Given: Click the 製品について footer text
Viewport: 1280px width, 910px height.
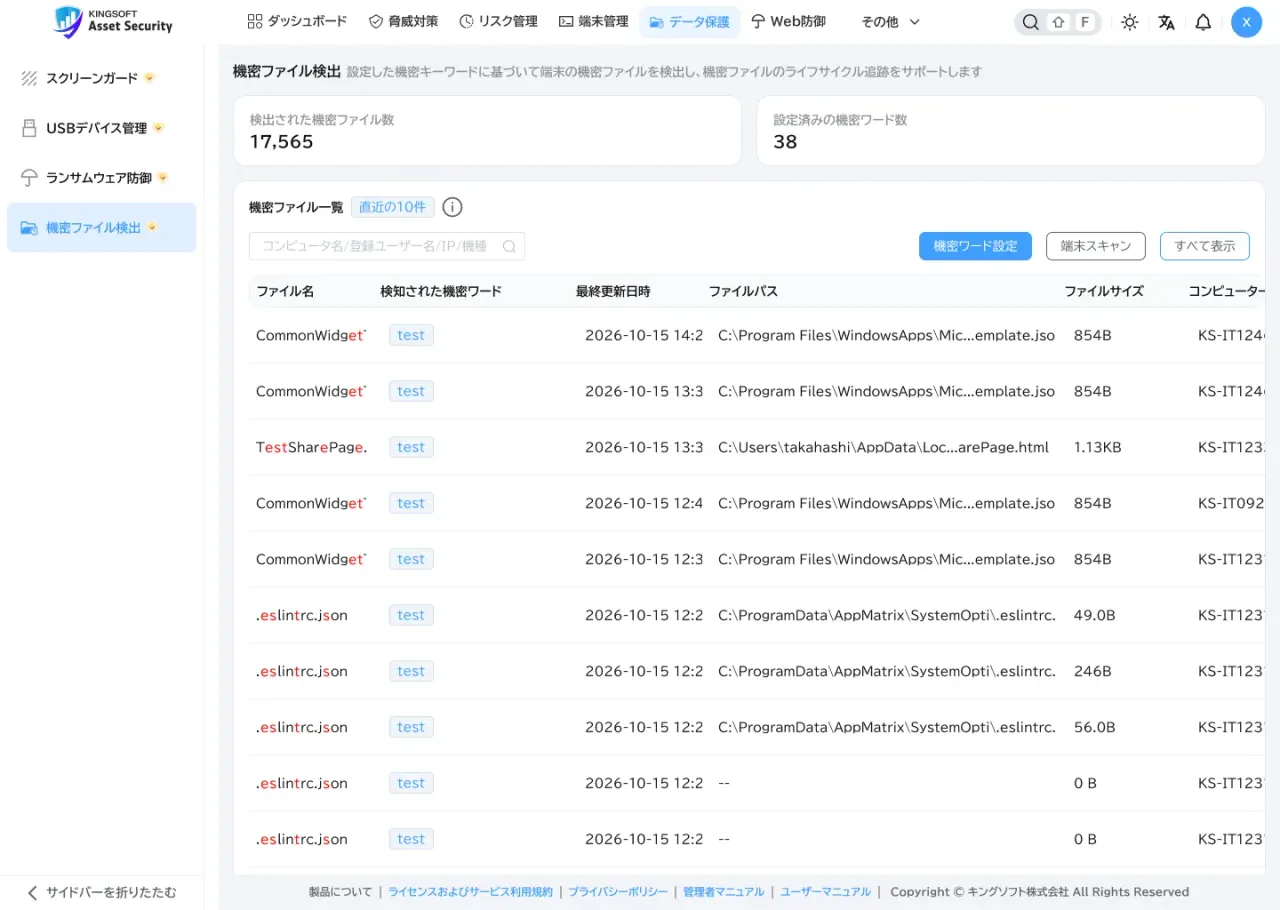Looking at the screenshot, I should point(340,892).
